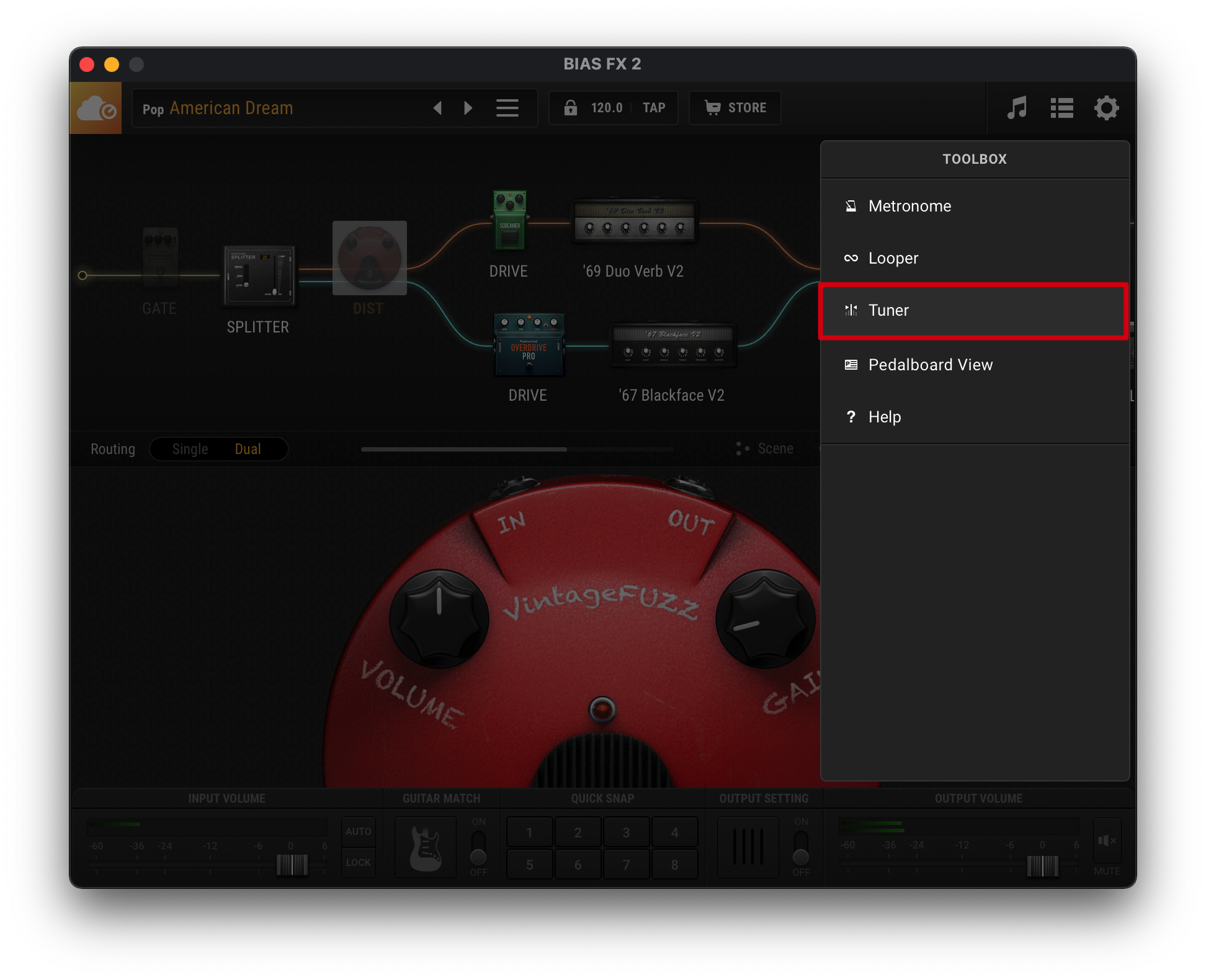Tap the TAP tempo button

point(654,108)
